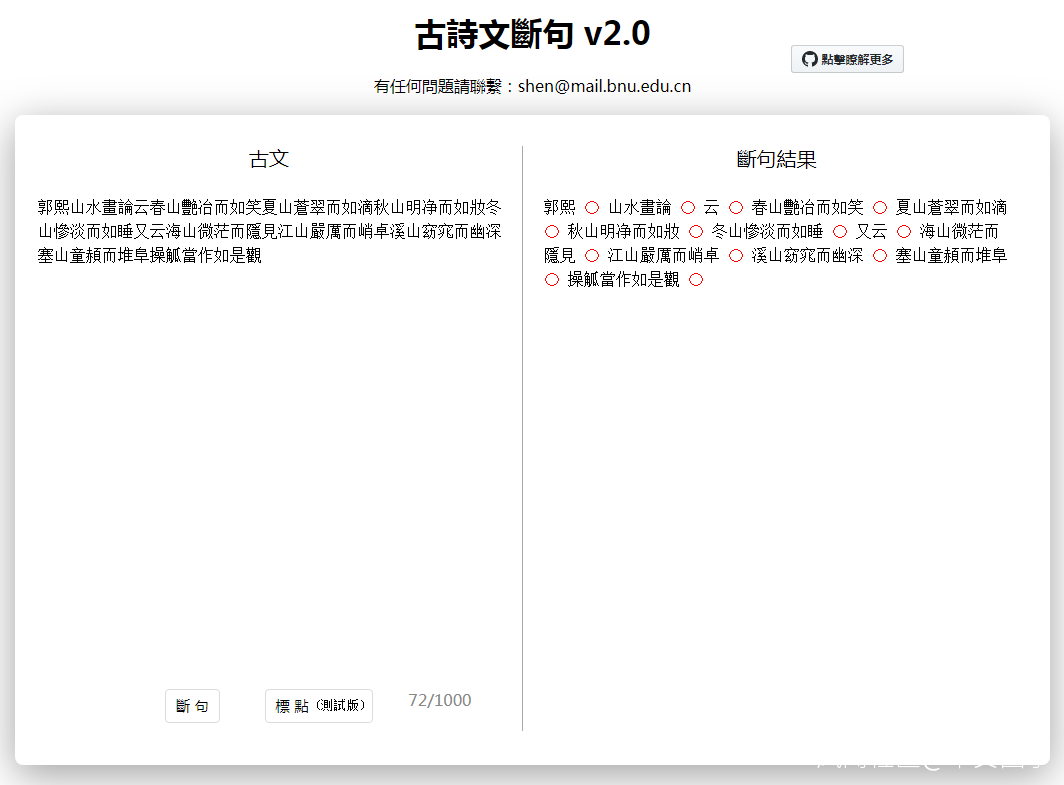The image size is (1064, 785).
Task: Click red circle after 春山艷冶而如笑
Action: pos(880,208)
